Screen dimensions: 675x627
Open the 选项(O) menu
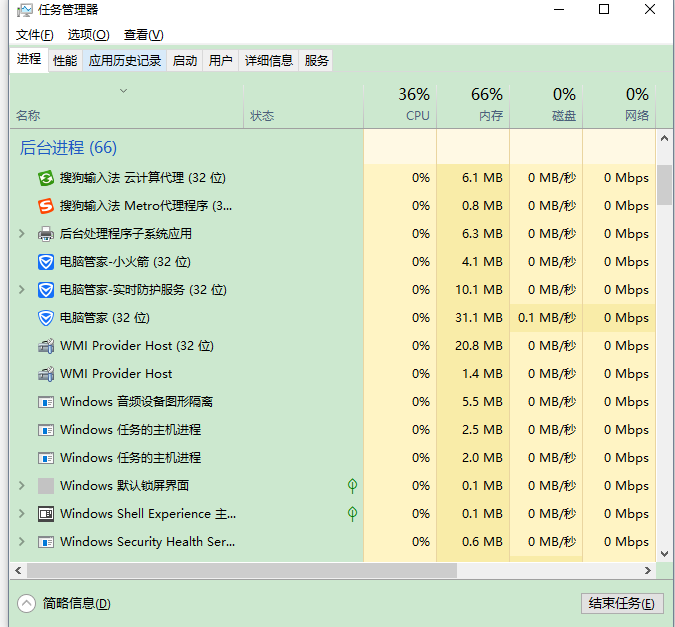tap(88, 34)
